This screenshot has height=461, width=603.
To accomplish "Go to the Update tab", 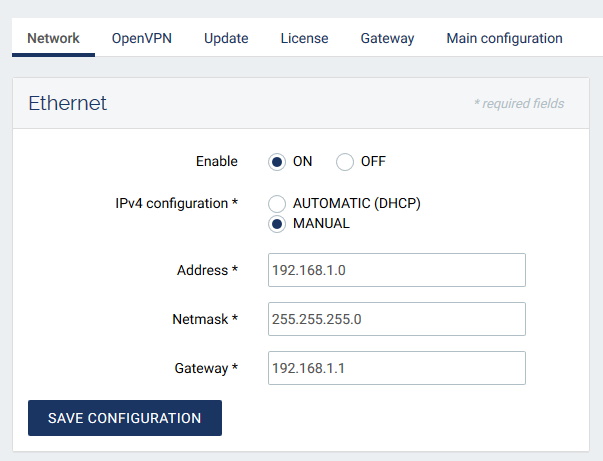I will (x=226, y=39).
